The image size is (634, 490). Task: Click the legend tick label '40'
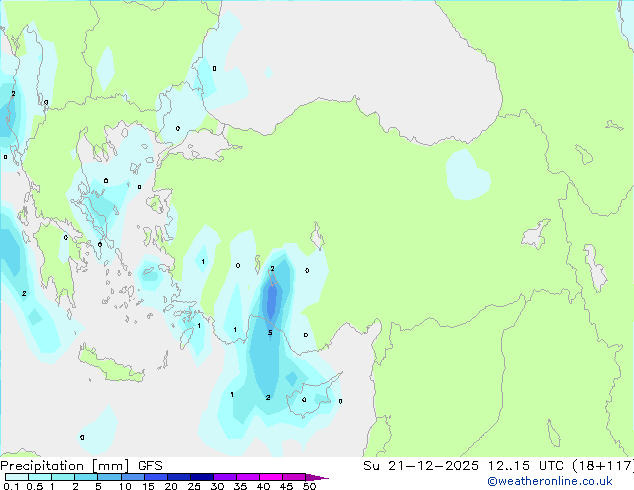pos(263,486)
